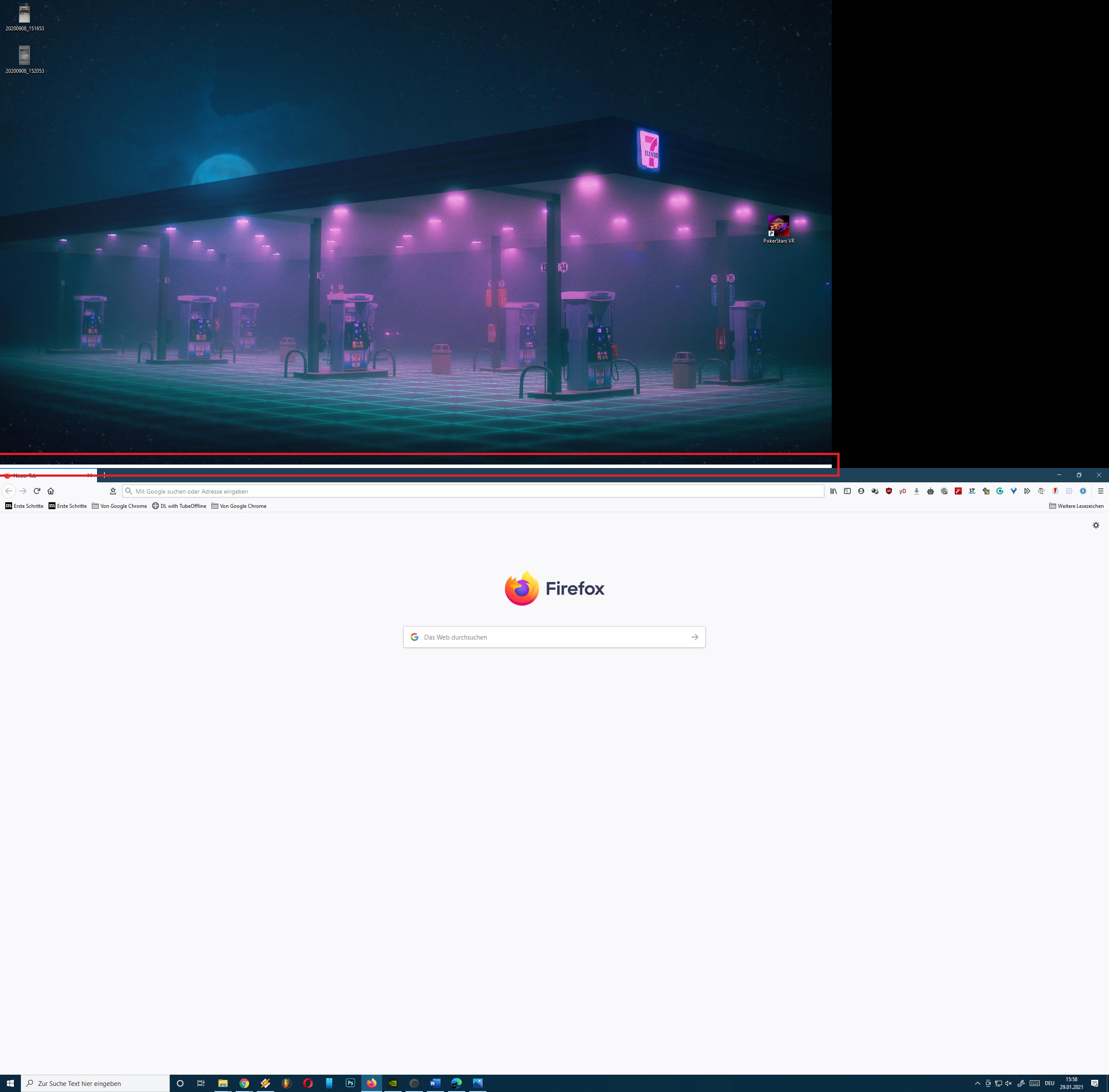This screenshot has height=1092, width=1109.
Task: Click the new tab personalization gear
Action: click(x=1096, y=525)
